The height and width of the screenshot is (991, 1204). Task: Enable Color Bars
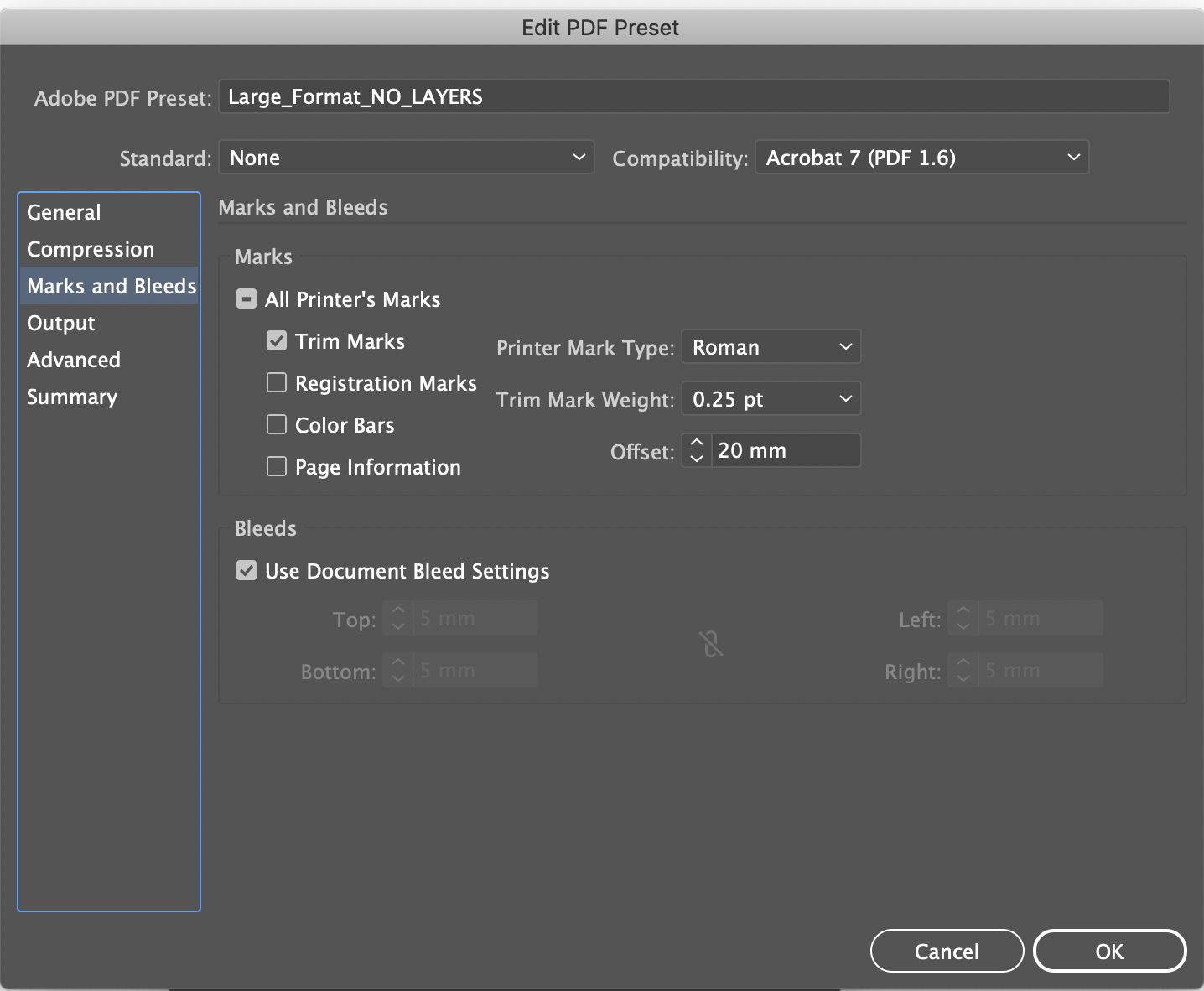(277, 424)
